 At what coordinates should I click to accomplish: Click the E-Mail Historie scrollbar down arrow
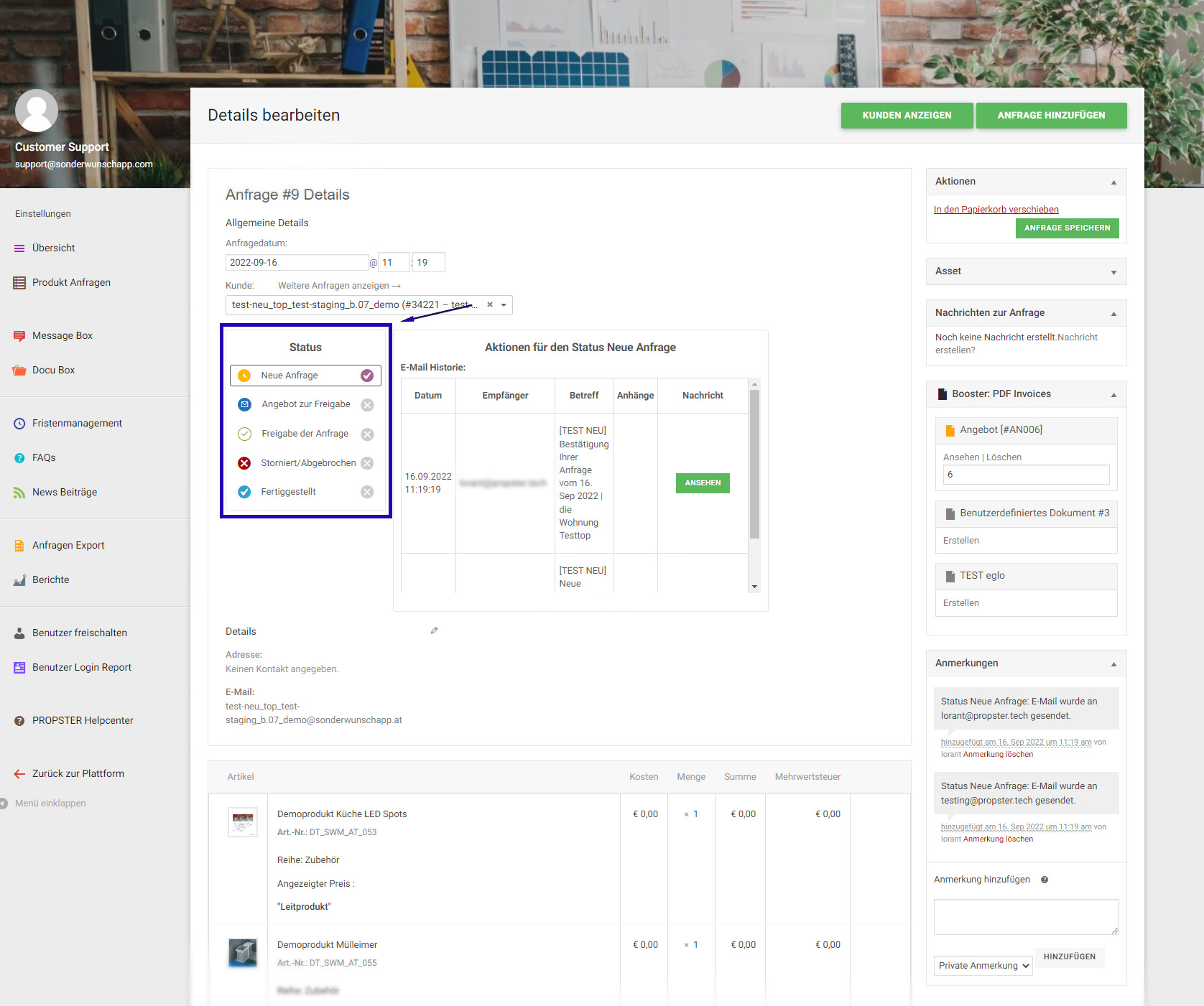click(x=754, y=587)
